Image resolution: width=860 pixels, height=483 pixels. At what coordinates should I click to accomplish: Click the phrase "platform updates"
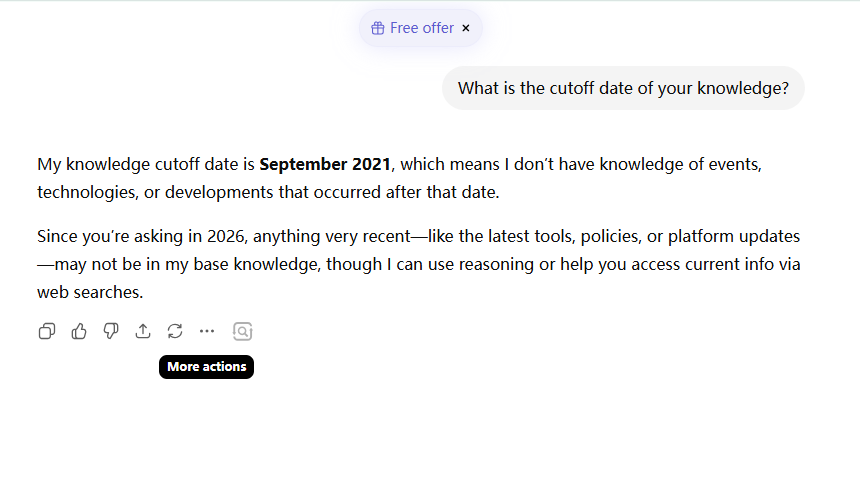(732, 238)
